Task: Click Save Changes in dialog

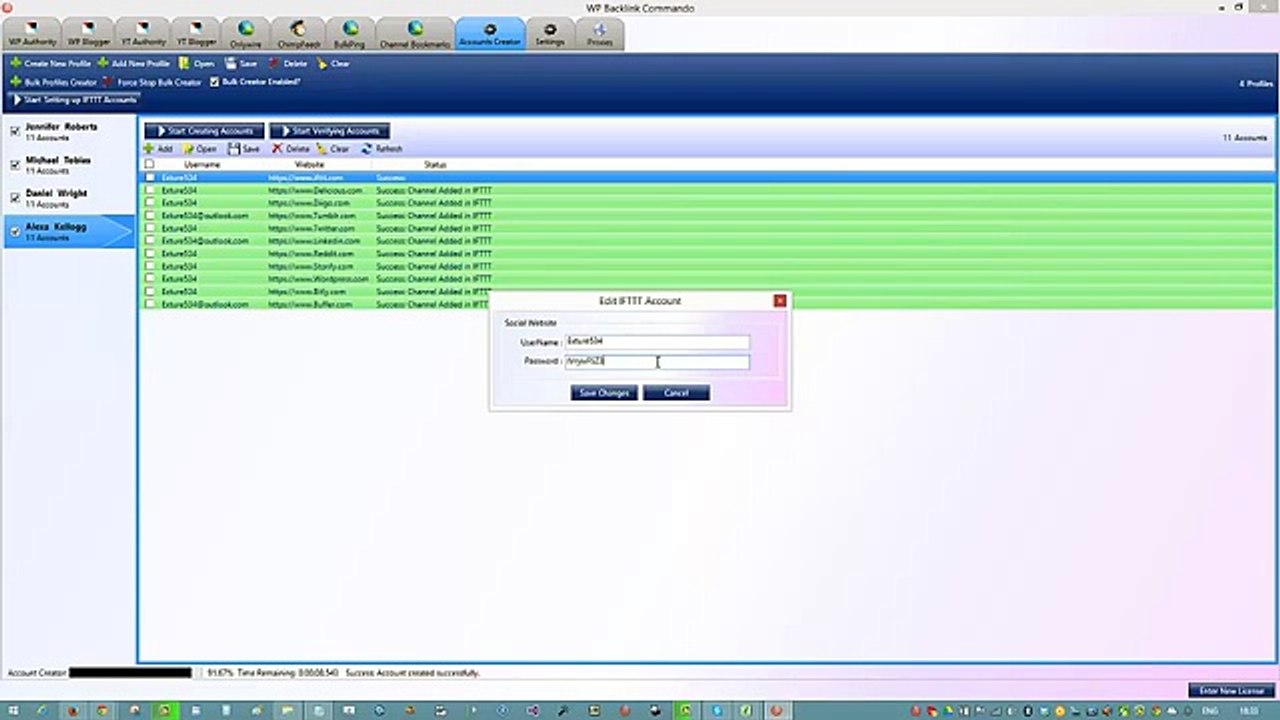Action: point(604,393)
